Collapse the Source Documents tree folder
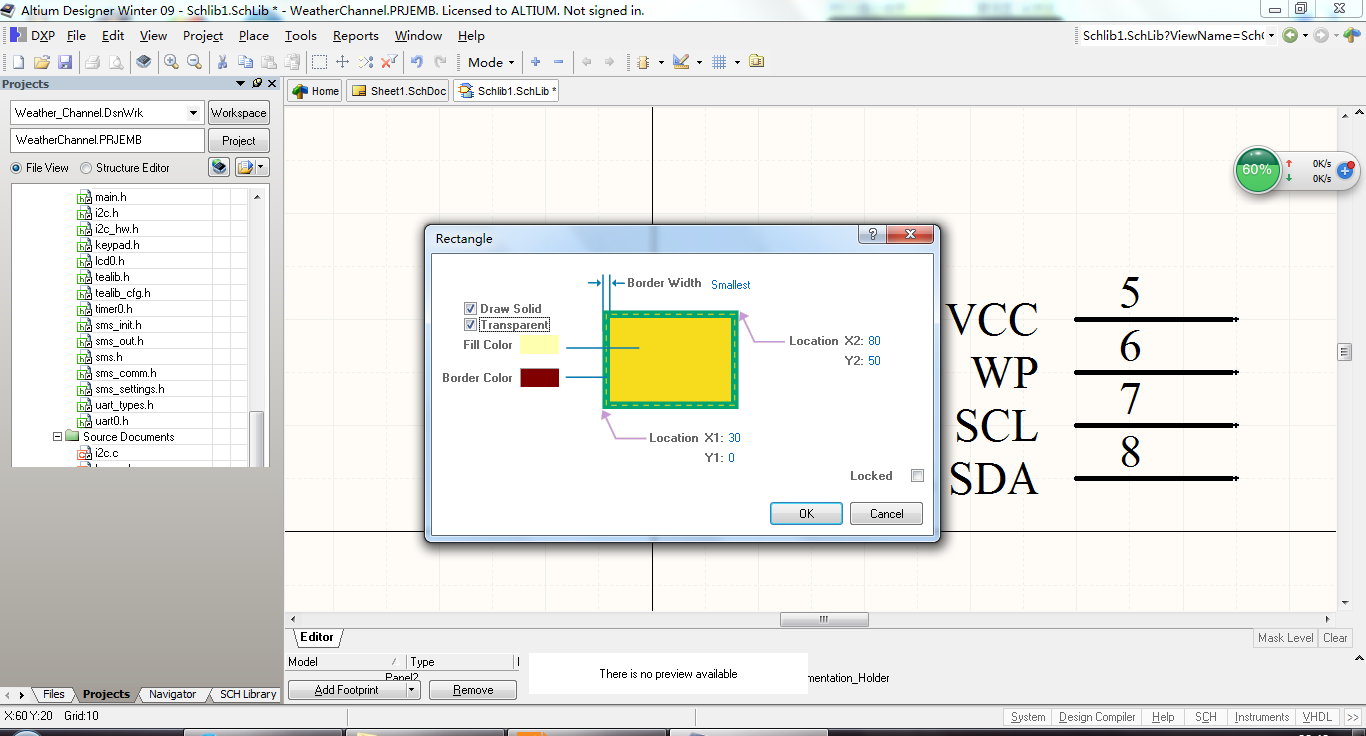Viewport: 1366px width, 736px height. pos(58,437)
